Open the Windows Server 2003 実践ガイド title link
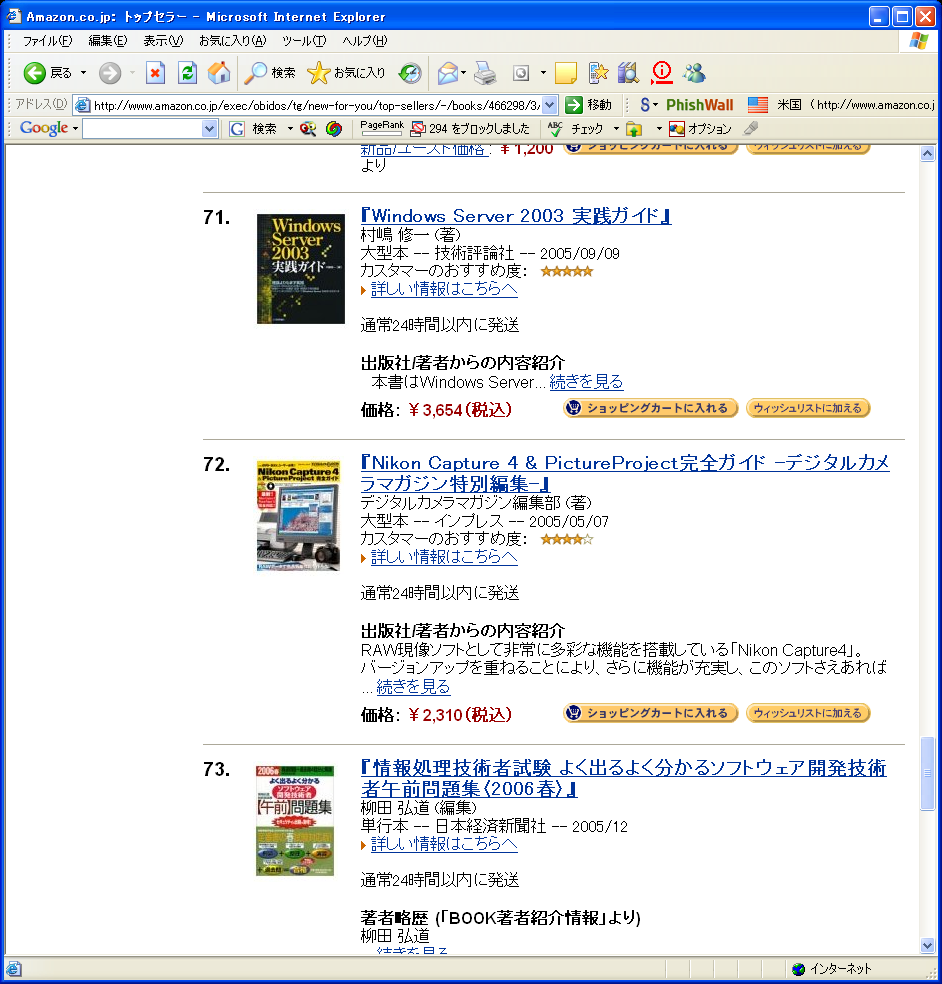 pyautogui.click(x=516, y=216)
